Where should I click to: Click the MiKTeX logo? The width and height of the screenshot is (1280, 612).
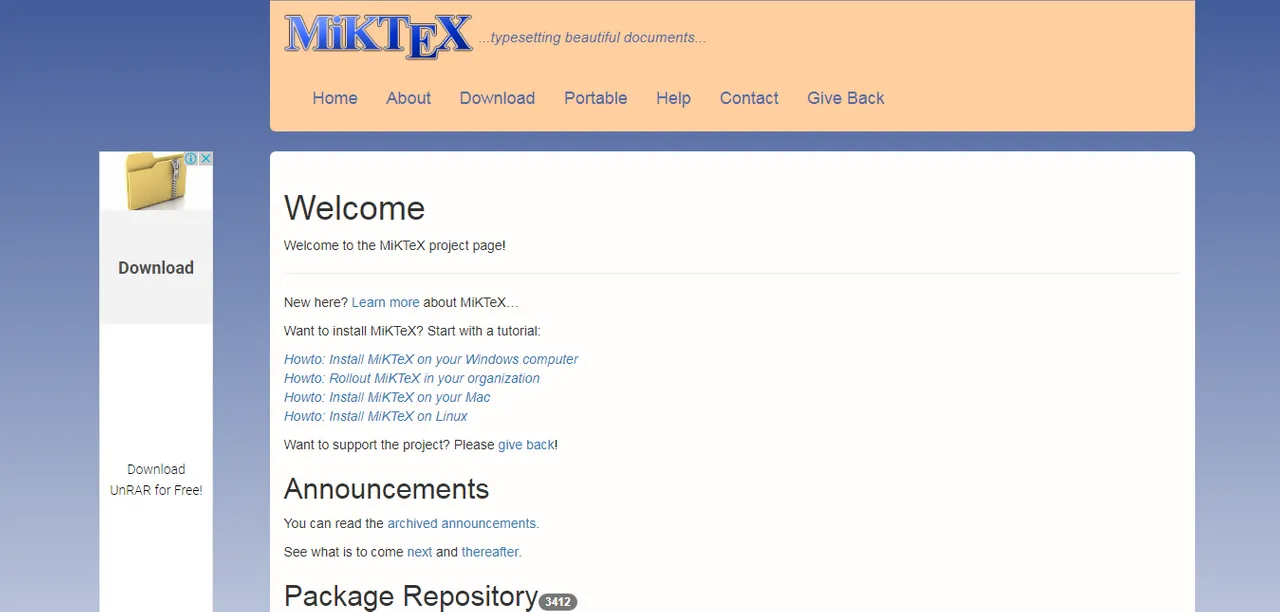pos(378,36)
